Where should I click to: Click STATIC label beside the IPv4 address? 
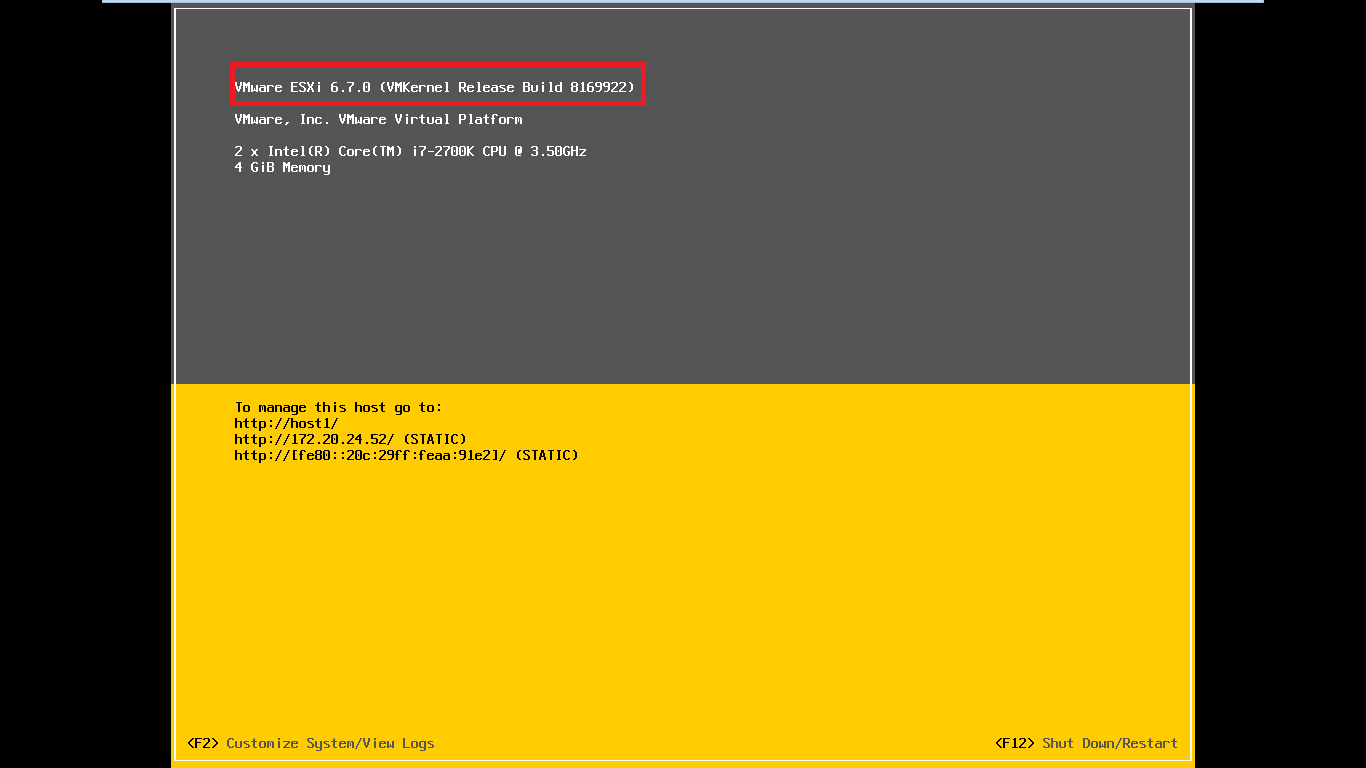point(435,439)
